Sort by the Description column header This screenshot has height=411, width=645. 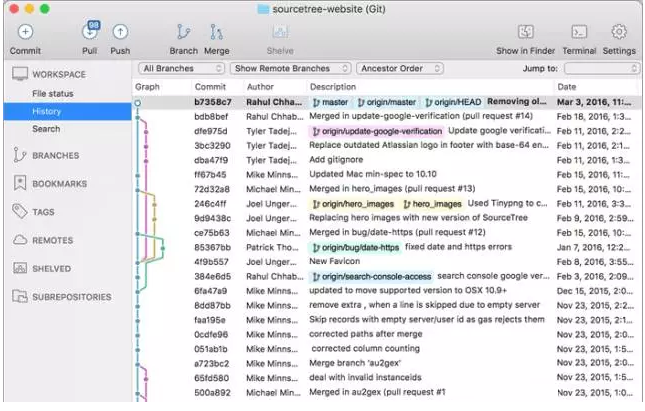click(333, 87)
